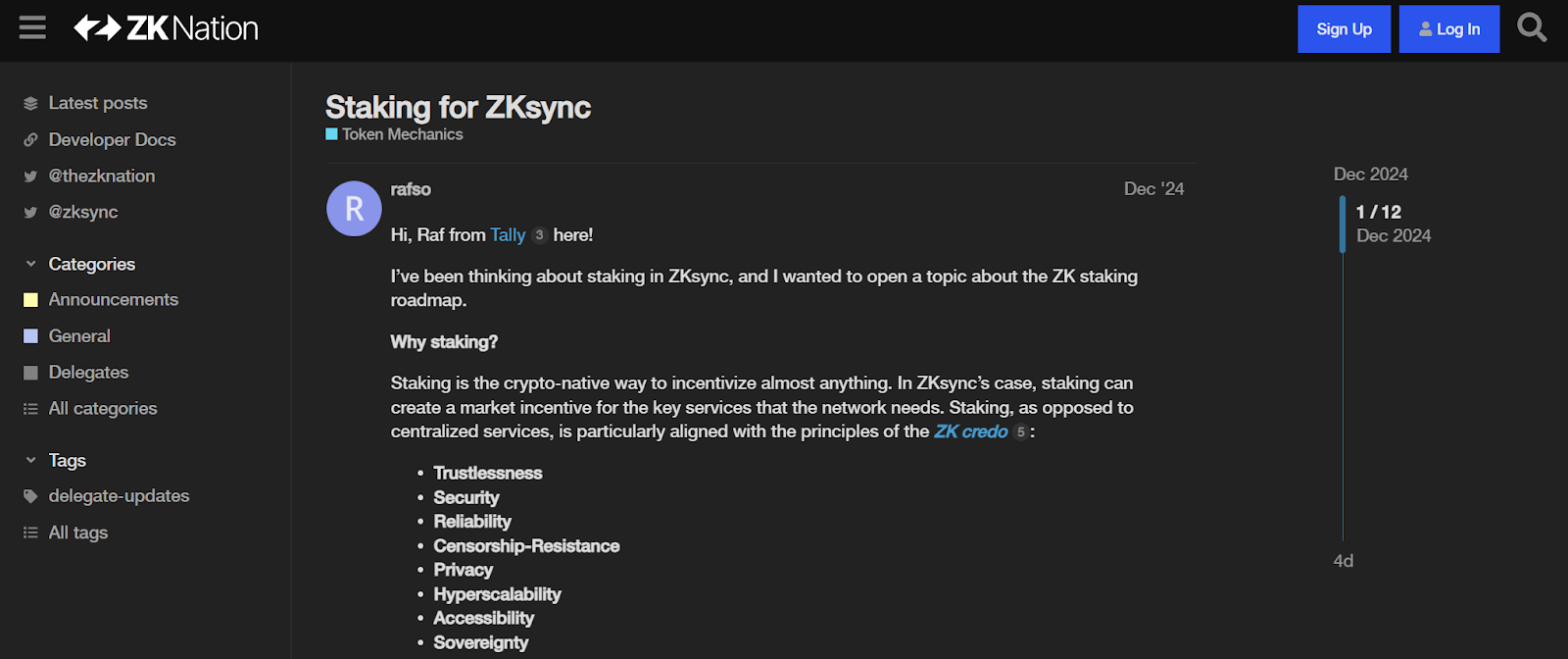Open the Tally link in post

tap(508, 235)
